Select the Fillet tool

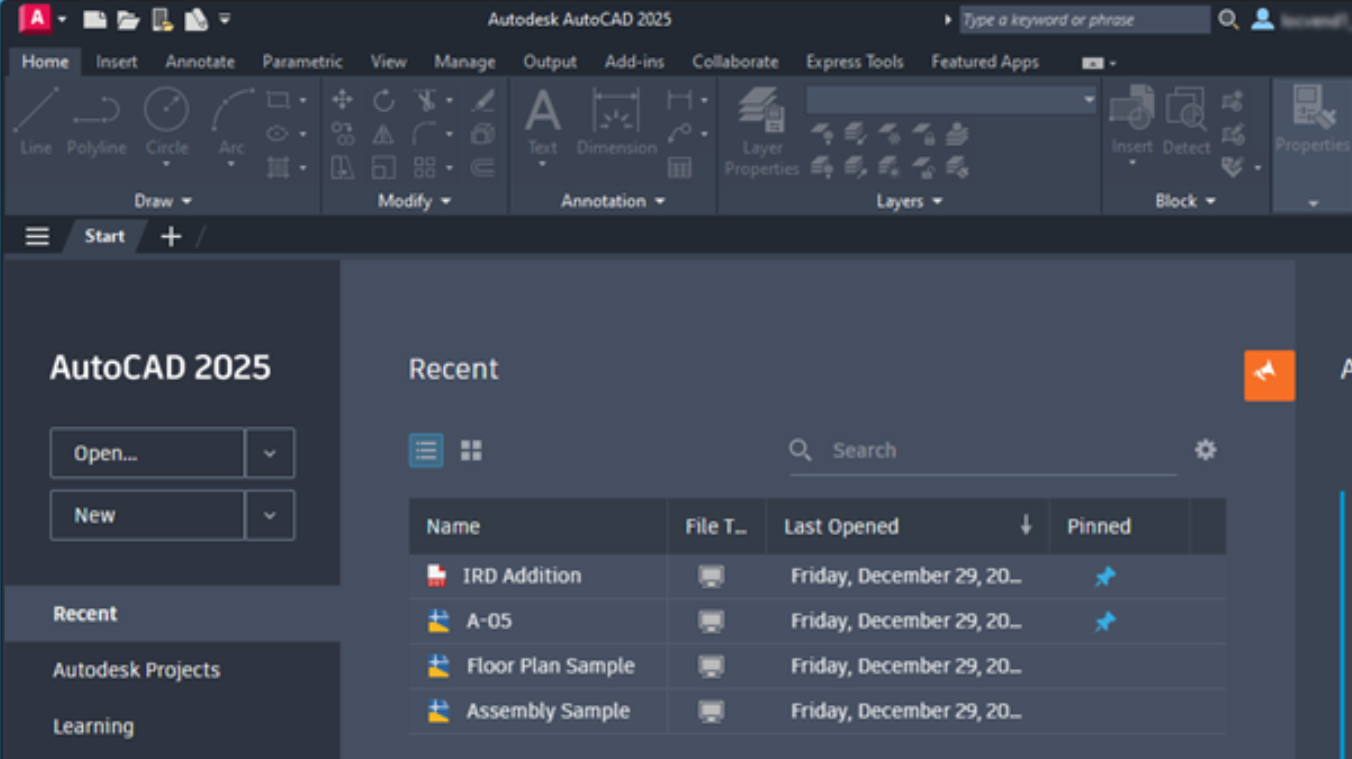coord(425,134)
